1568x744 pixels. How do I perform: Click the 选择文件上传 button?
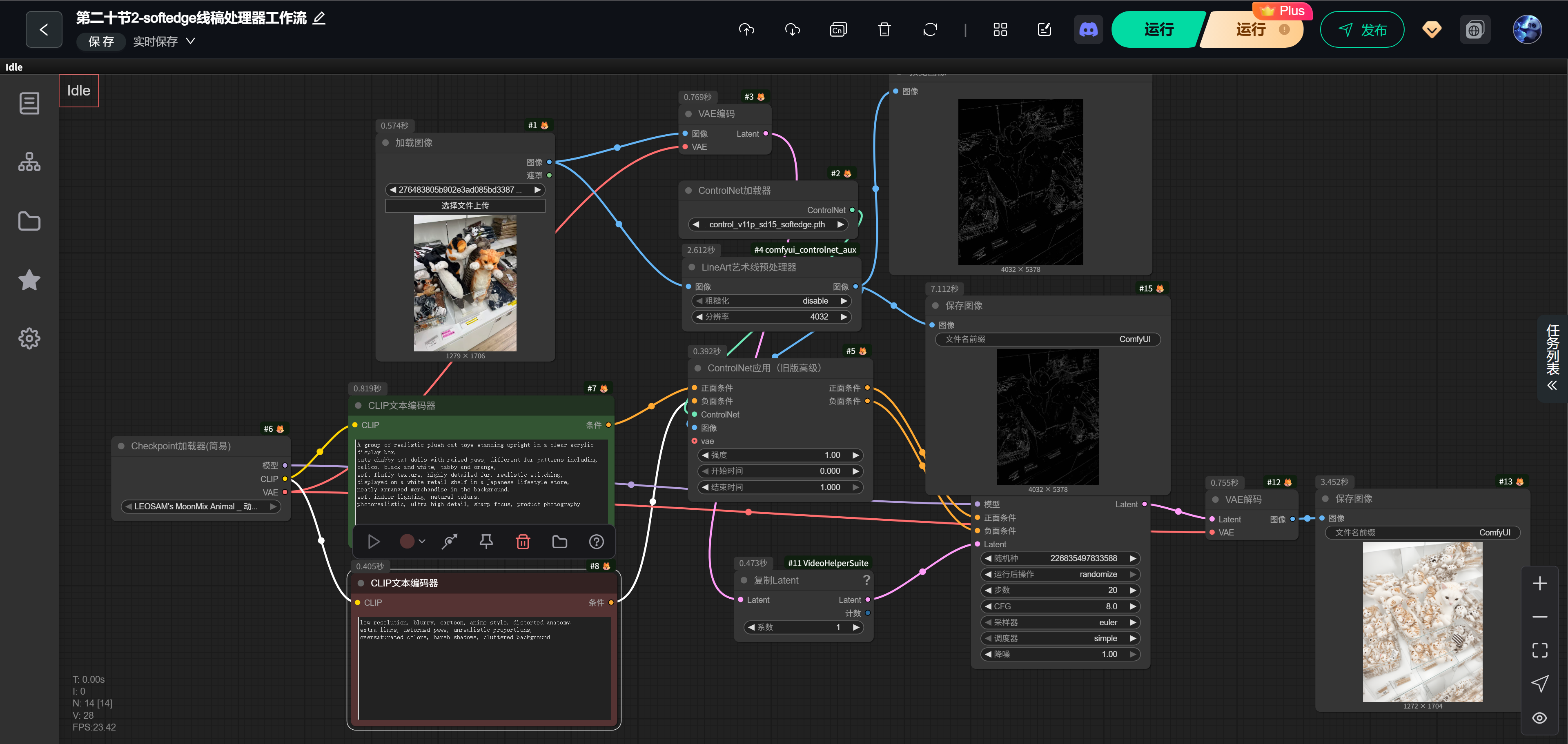(465, 206)
